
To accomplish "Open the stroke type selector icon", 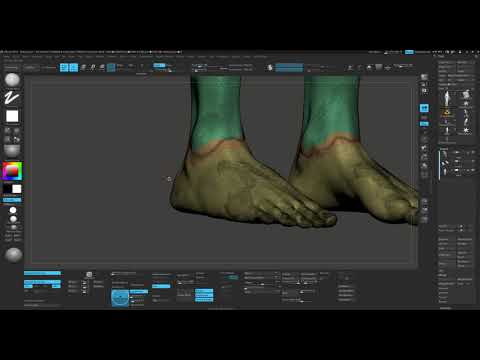I will click(x=12, y=98).
